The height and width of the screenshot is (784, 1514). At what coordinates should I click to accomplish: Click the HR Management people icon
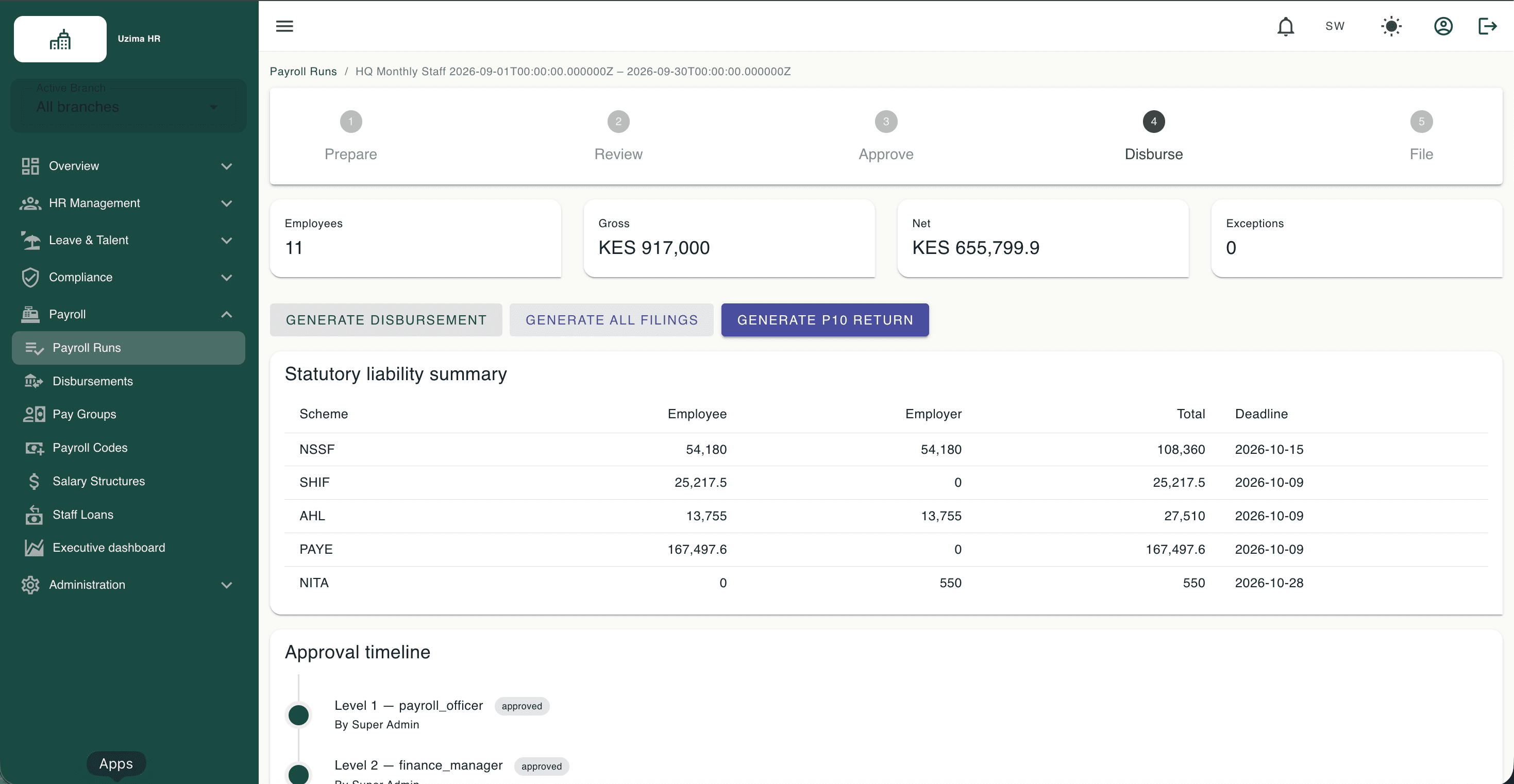pyautogui.click(x=30, y=203)
